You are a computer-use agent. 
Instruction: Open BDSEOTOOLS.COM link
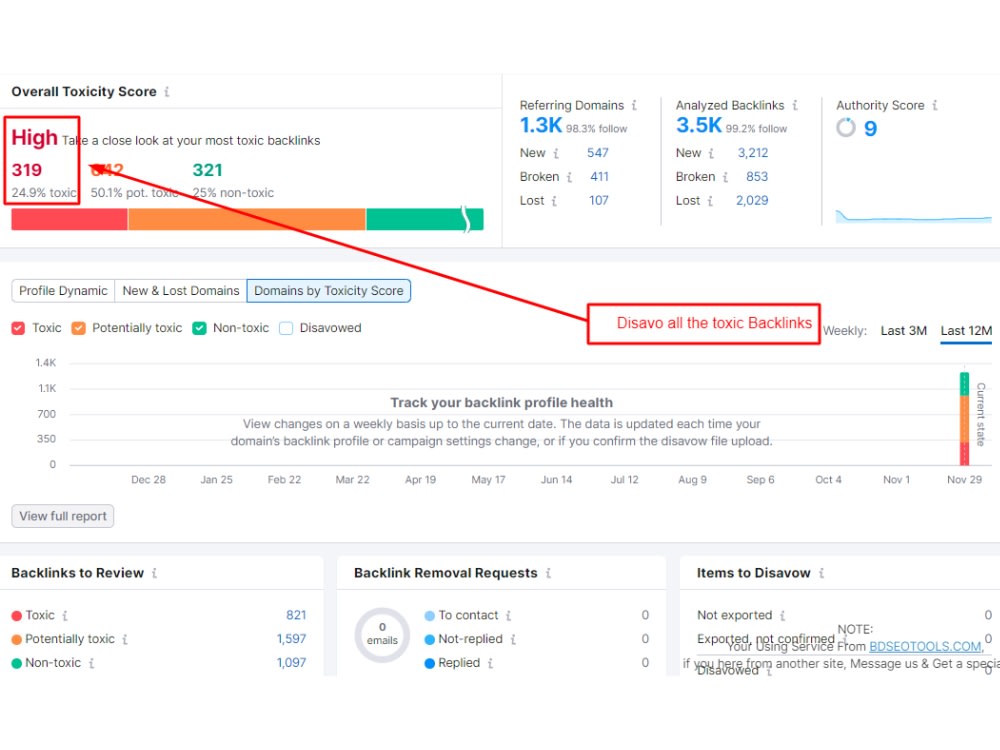pos(925,646)
